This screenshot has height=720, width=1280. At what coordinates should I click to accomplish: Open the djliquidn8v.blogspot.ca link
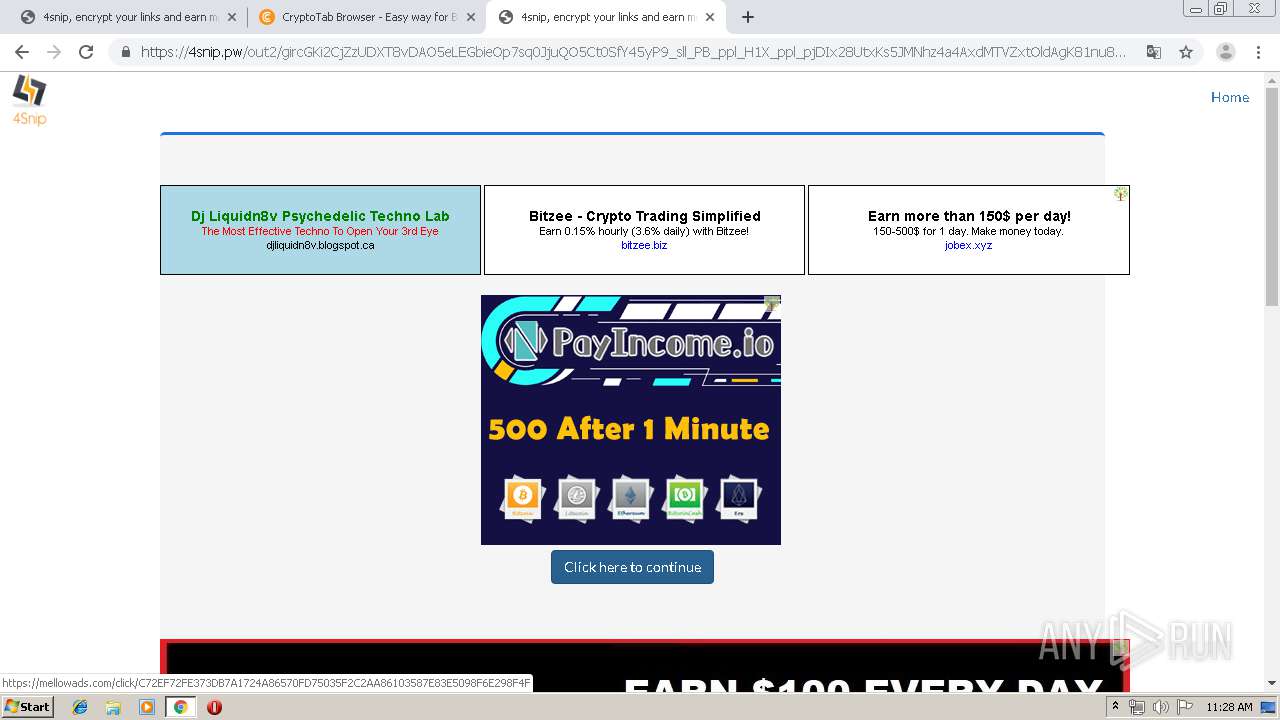click(x=320, y=245)
